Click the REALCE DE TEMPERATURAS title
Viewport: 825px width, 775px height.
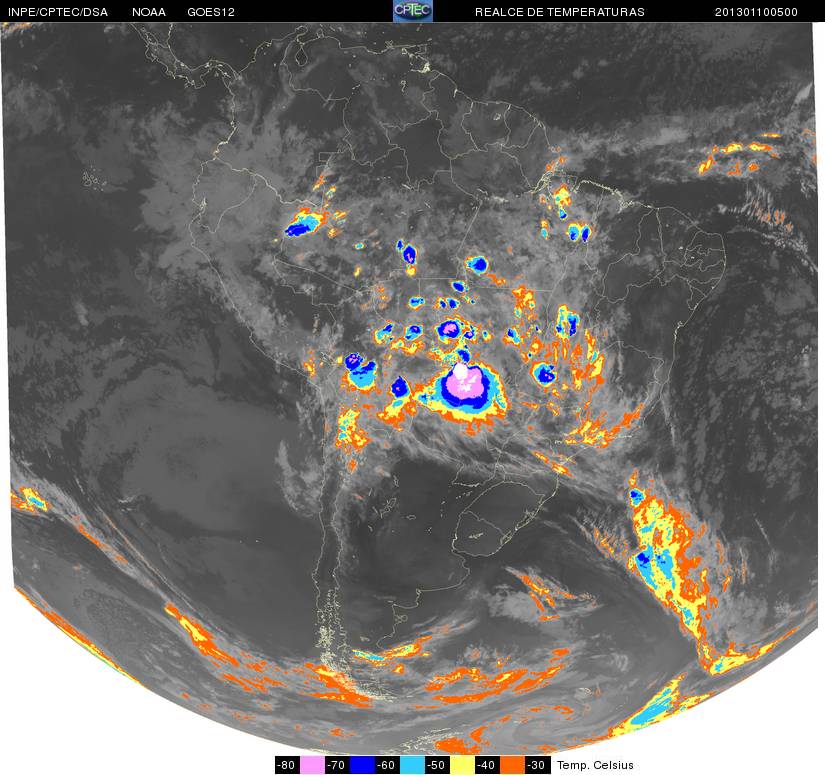coord(560,12)
